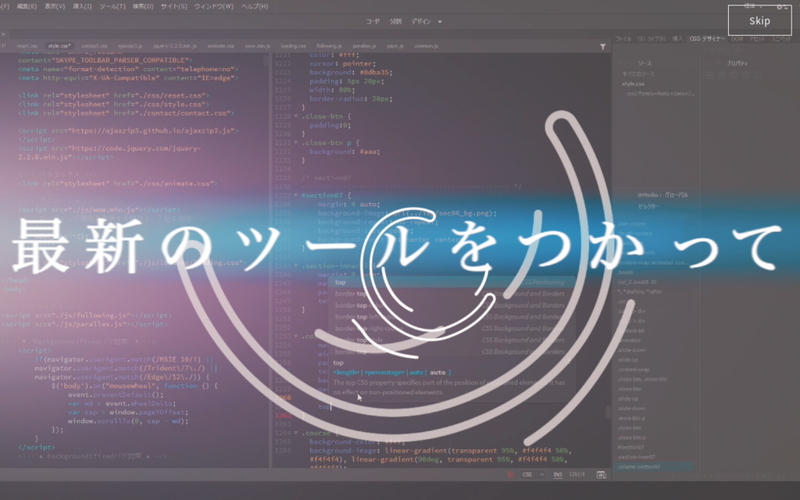
Task: Collapse the .course rule fold arrow
Action: click(296, 433)
